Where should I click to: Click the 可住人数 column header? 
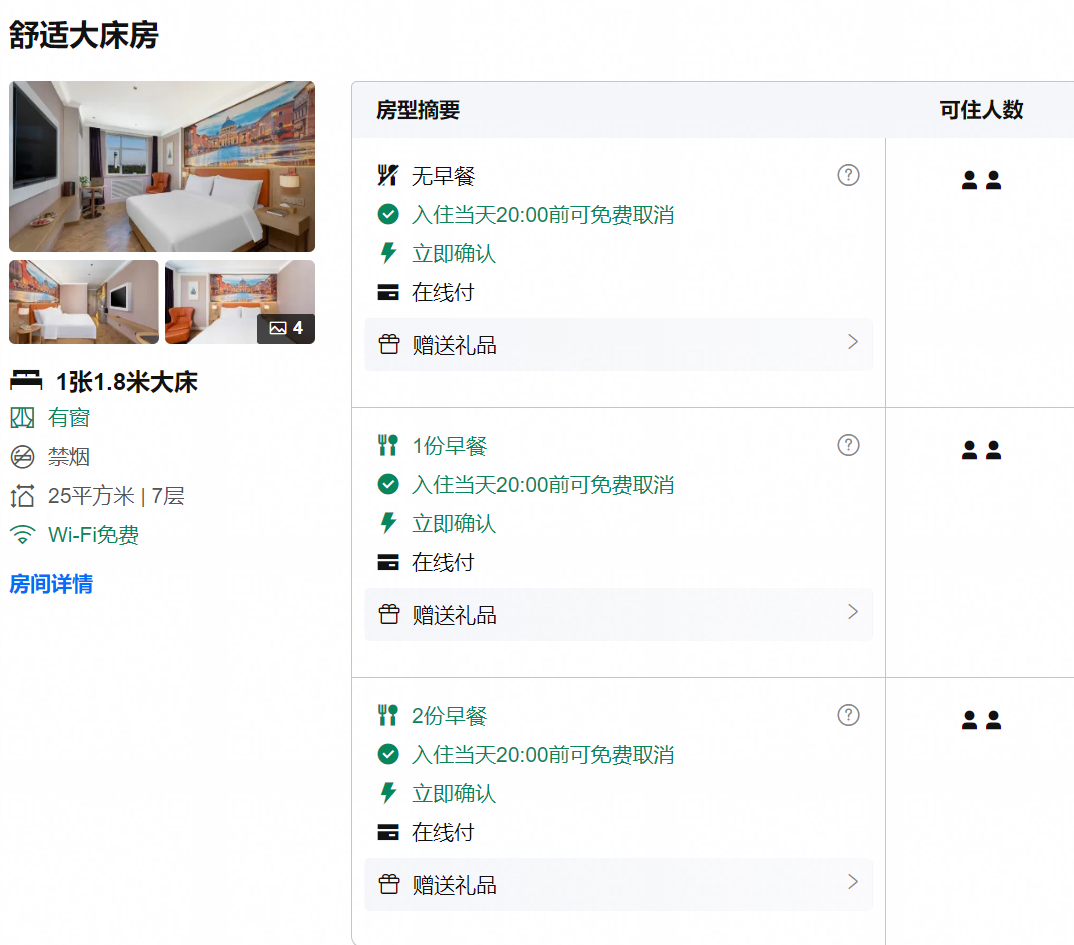point(981,110)
